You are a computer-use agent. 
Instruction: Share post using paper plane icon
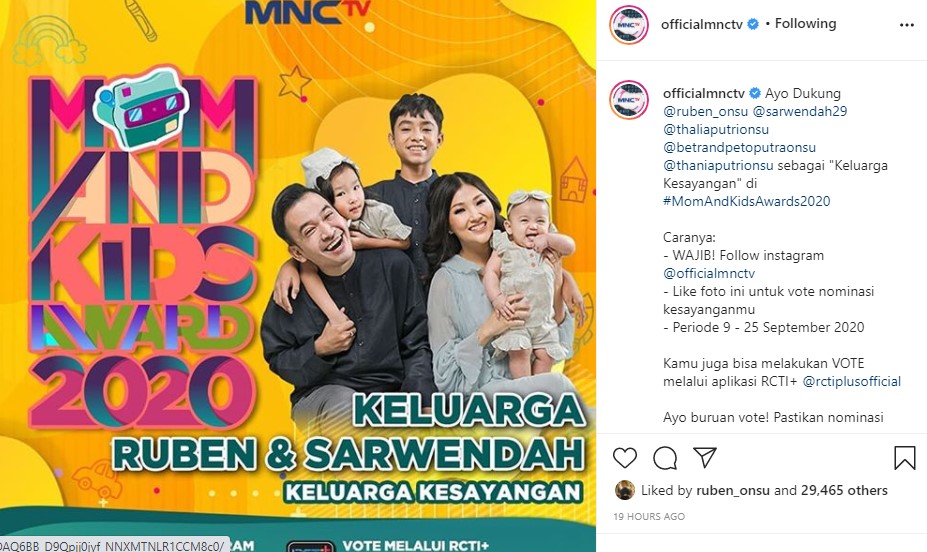(x=705, y=457)
